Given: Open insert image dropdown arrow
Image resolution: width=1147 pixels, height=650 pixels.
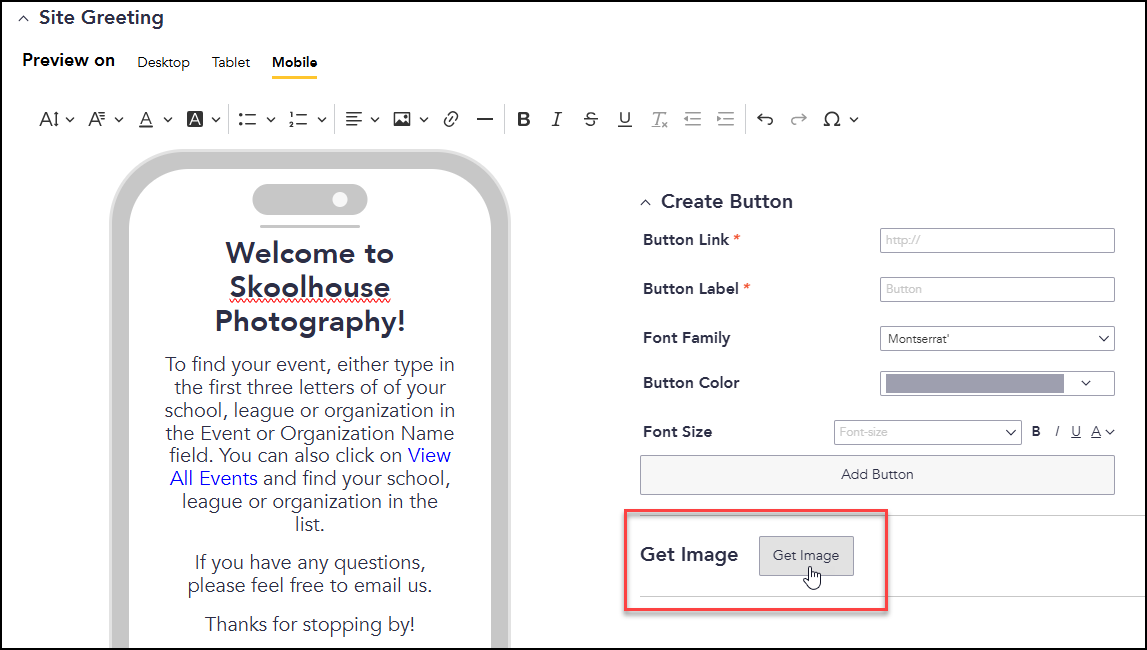Looking at the screenshot, I should tap(424, 120).
